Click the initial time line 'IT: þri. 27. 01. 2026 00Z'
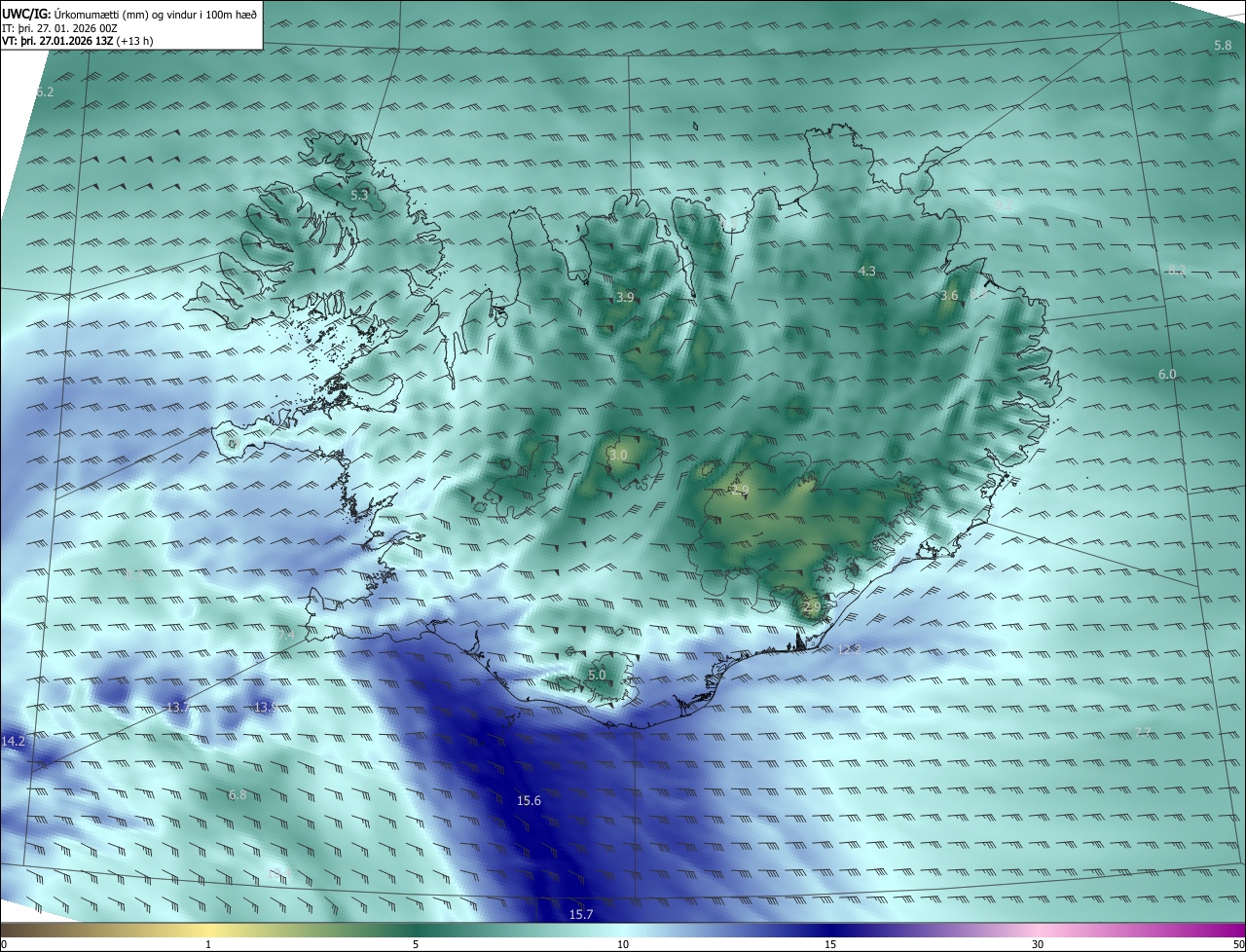The image size is (1246, 952). [x=59, y=28]
